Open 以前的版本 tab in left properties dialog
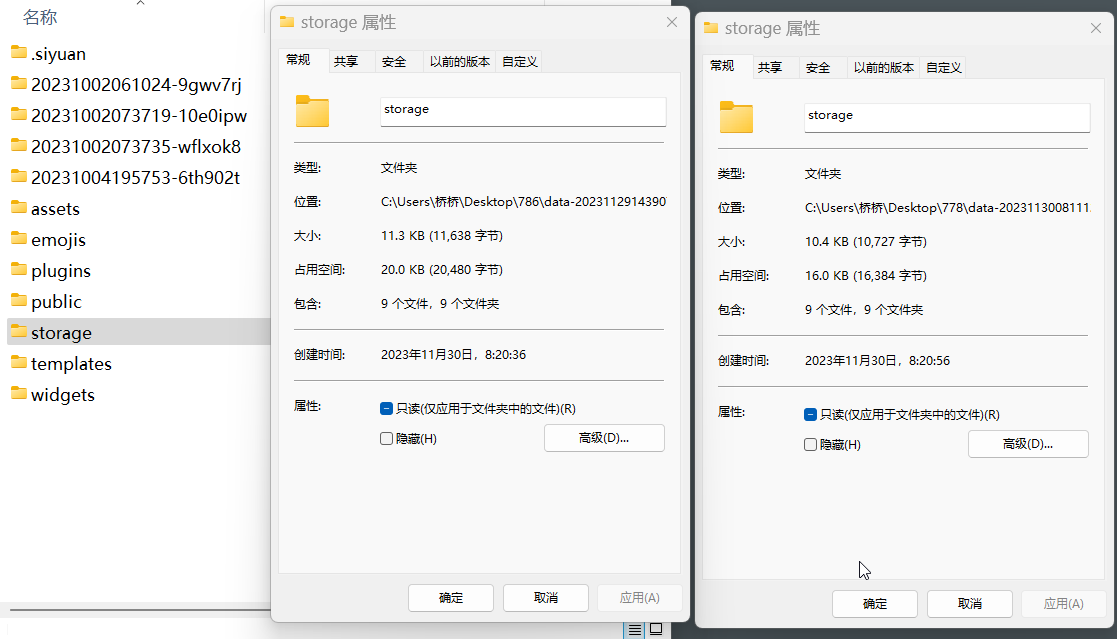Viewport: 1117px width, 639px height. [459, 62]
